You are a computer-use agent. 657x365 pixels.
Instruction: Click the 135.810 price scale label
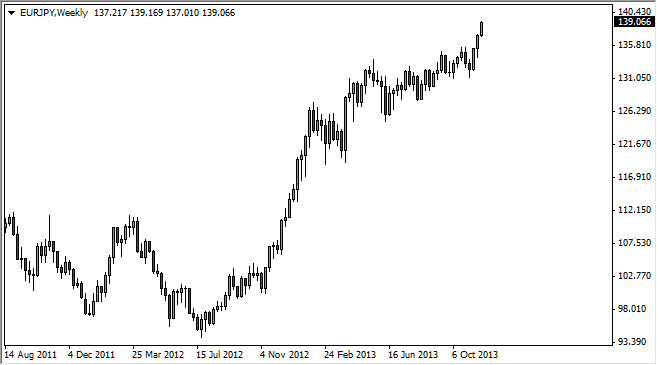coord(634,44)
